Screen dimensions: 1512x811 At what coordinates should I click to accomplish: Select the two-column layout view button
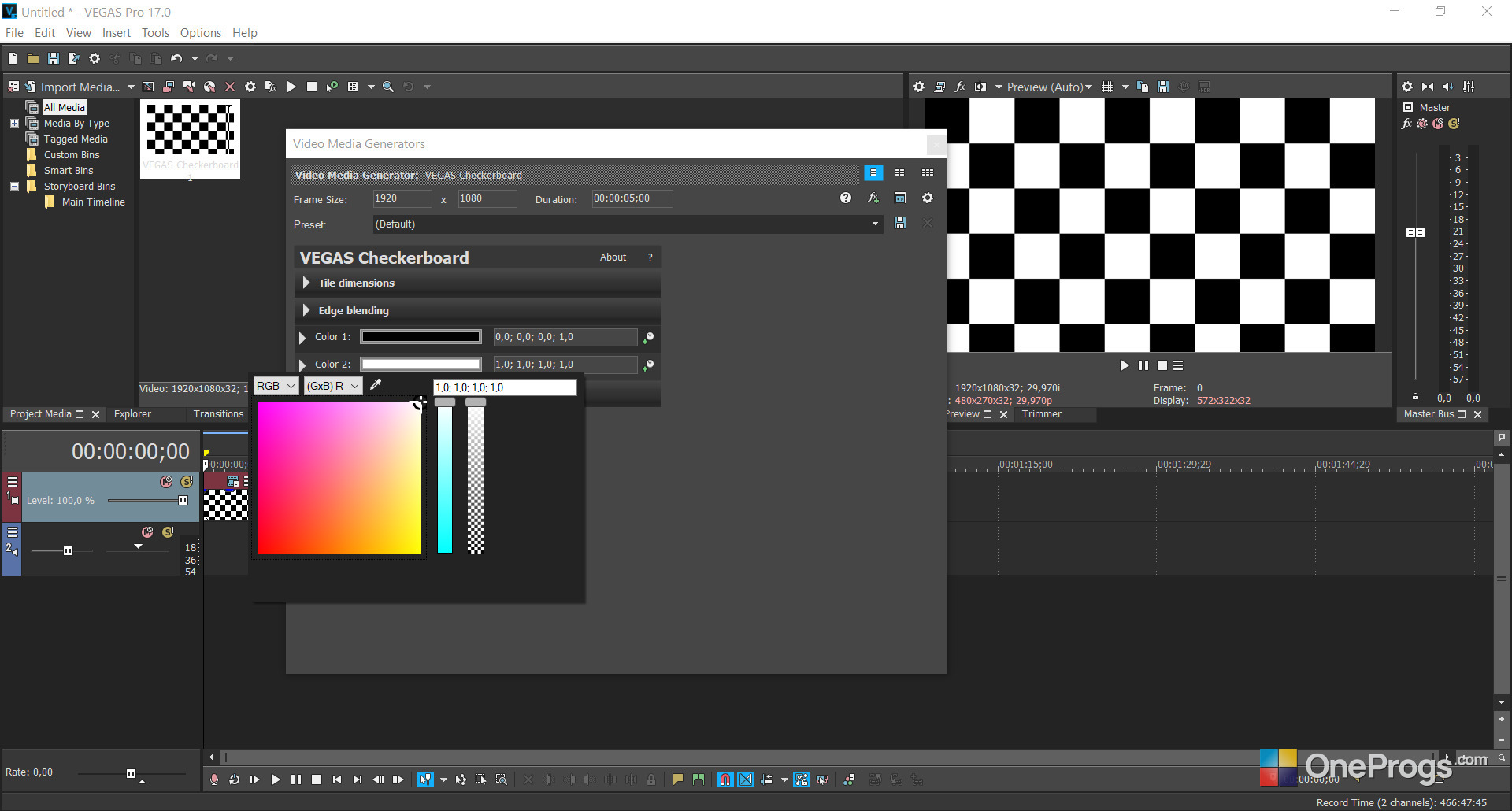[x=900, y=172]
